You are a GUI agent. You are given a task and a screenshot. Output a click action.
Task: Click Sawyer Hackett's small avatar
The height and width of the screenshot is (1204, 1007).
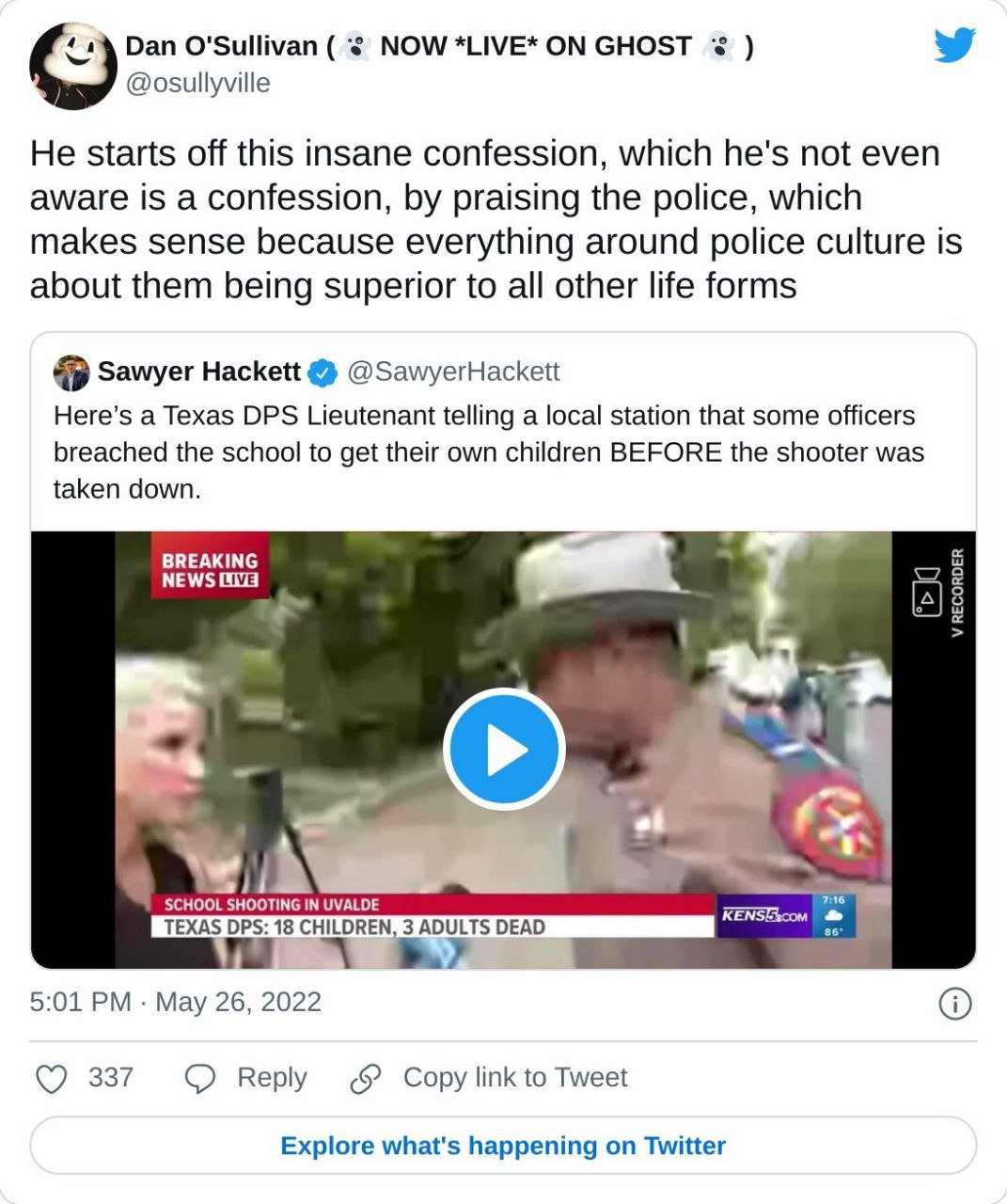coord(71,372)
